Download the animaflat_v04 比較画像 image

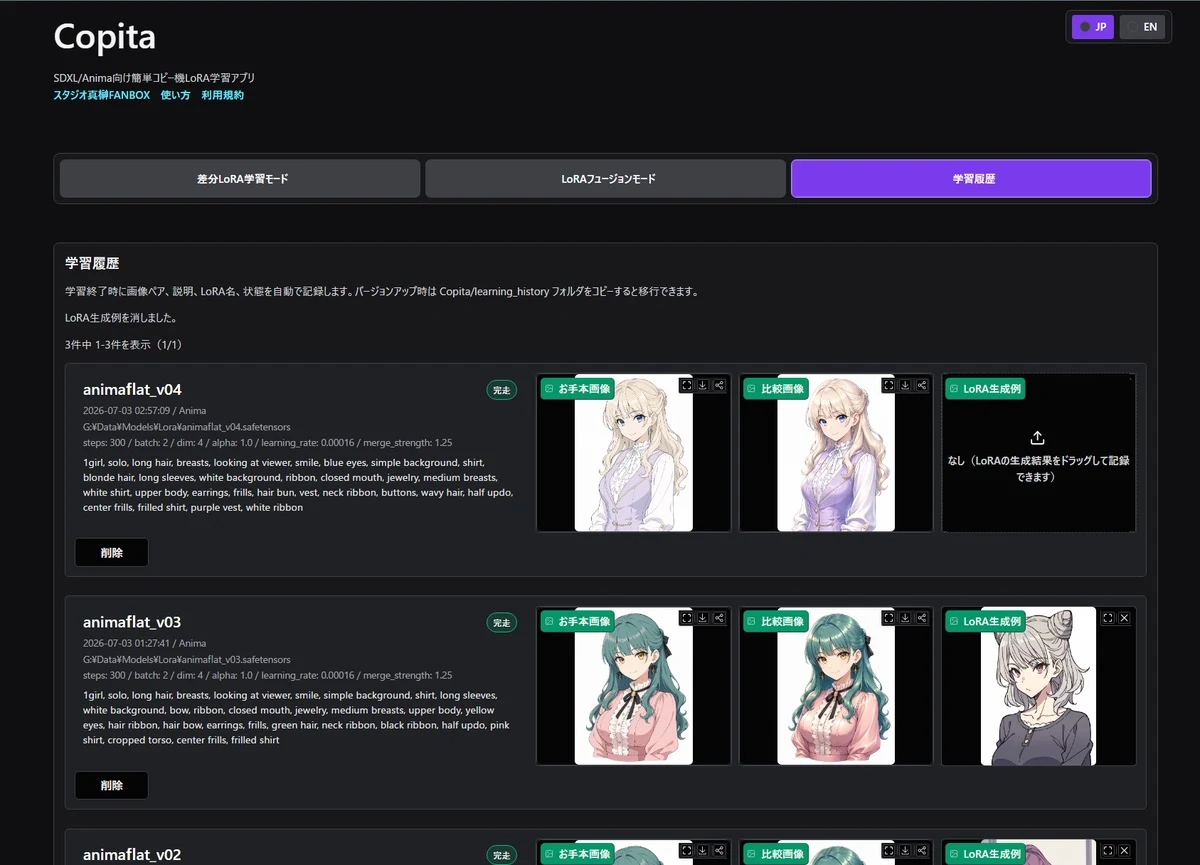pos(905,385)
